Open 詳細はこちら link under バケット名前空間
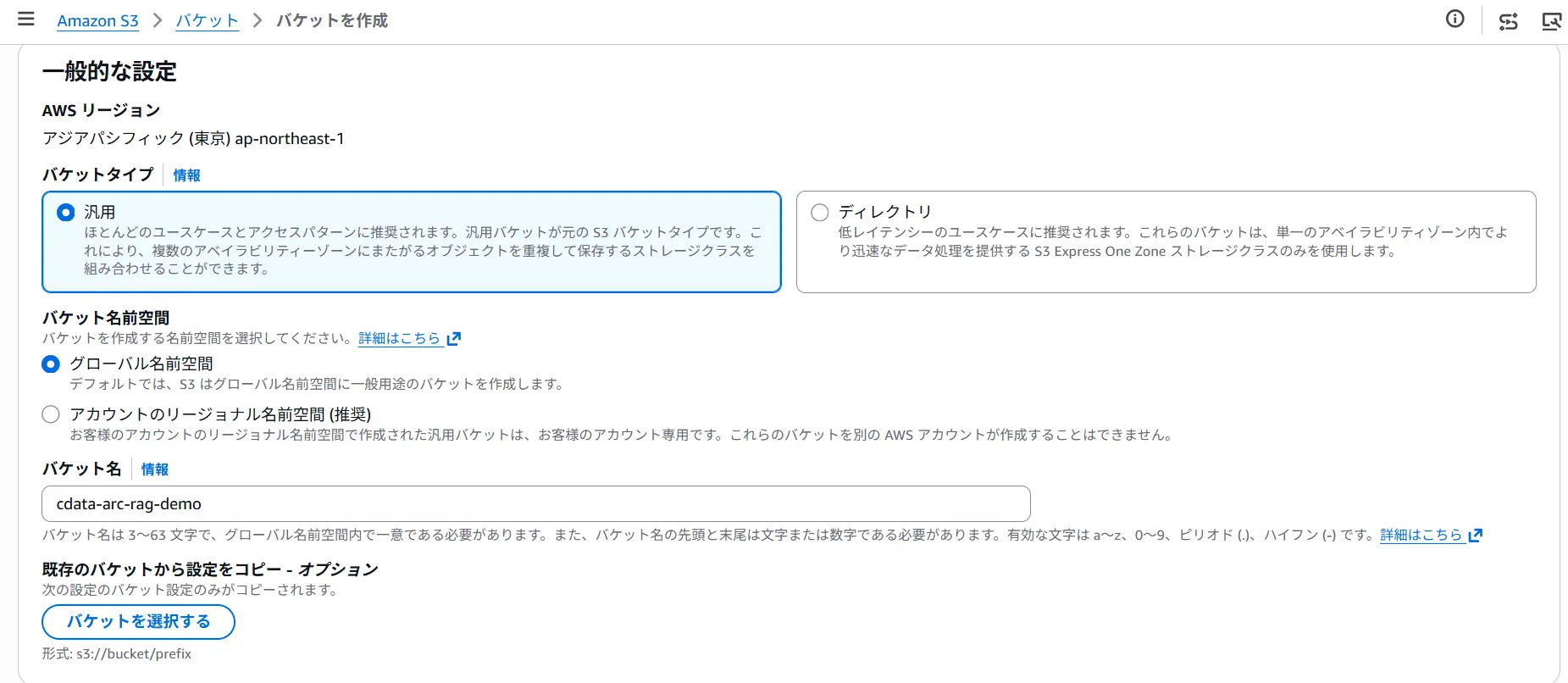 (400, 338)
